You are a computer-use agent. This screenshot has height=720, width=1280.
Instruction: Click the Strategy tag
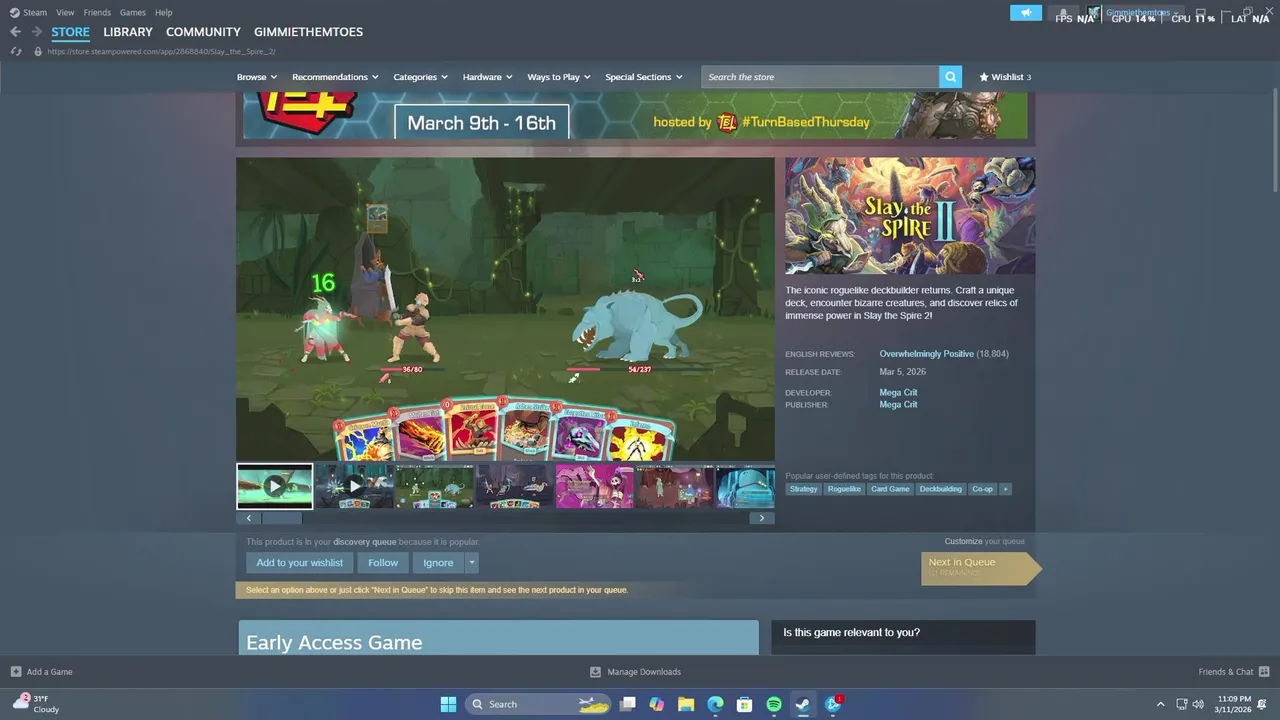point(803,489)
